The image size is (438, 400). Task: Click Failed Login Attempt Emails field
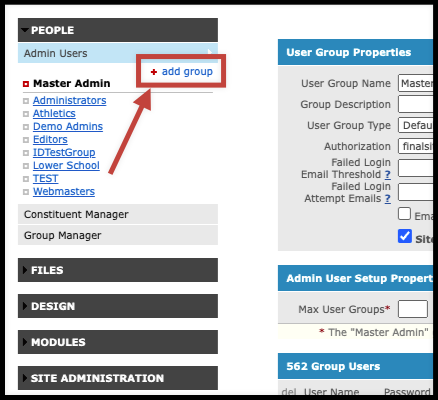(x=416, y=192)
